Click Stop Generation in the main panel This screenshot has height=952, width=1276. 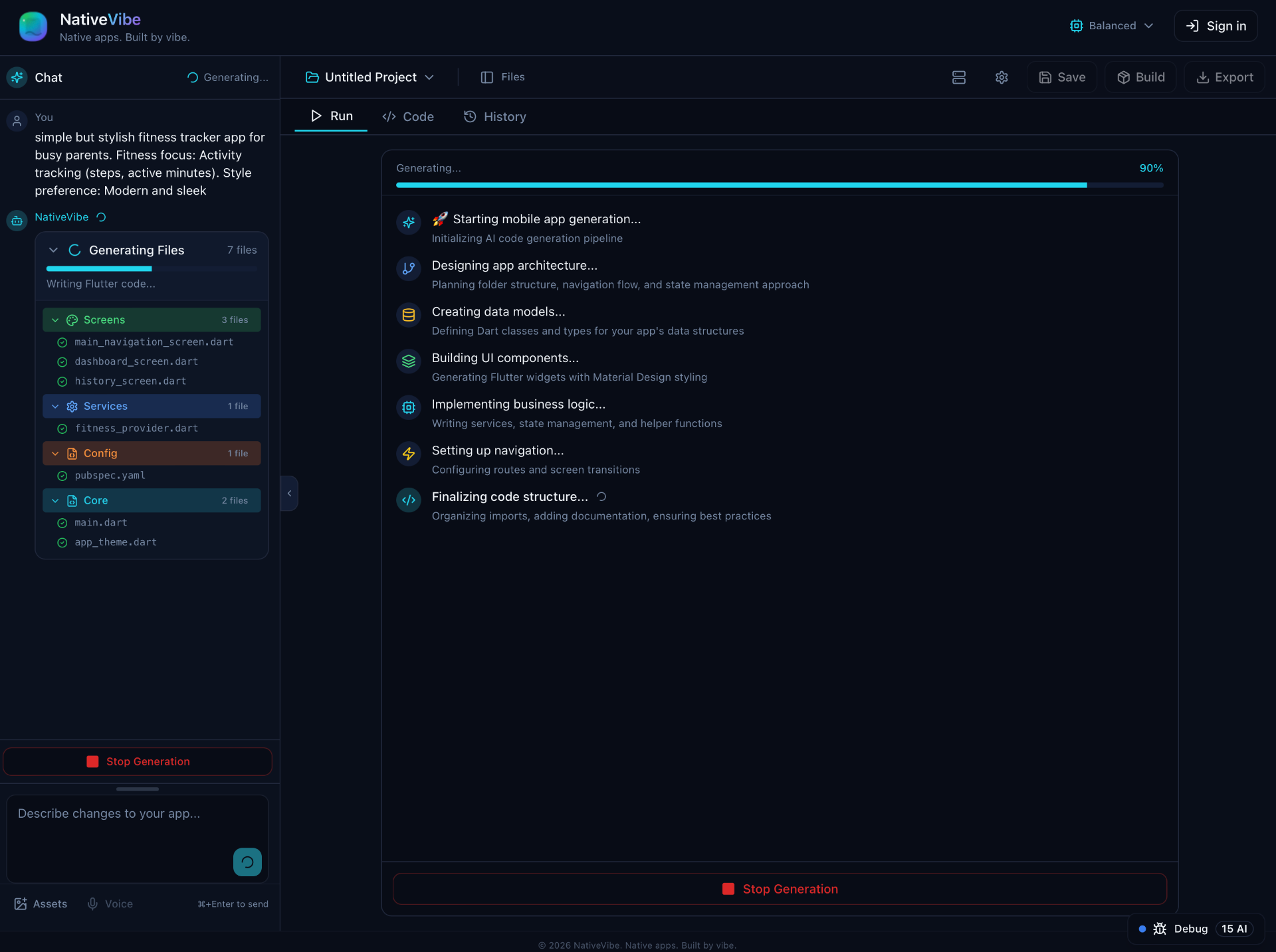[780, 889]
